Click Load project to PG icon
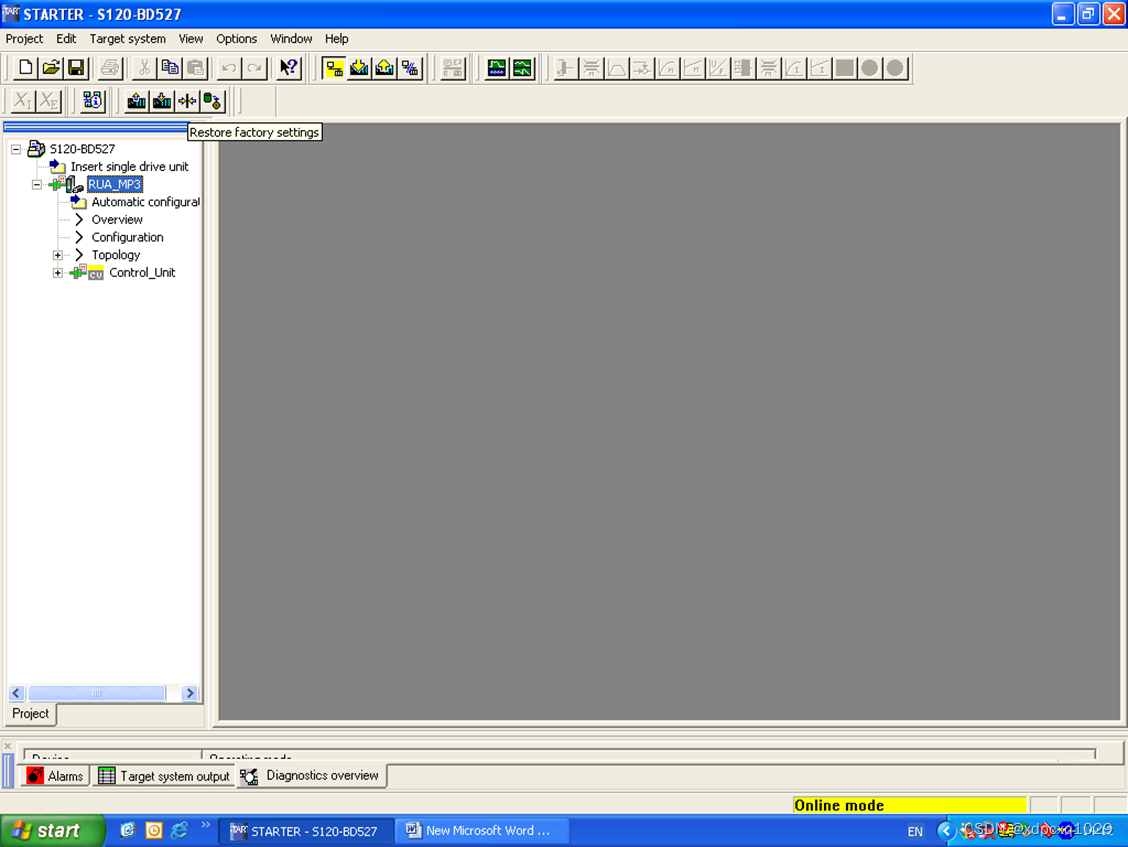1128x847 pixels. coord(384,68)
